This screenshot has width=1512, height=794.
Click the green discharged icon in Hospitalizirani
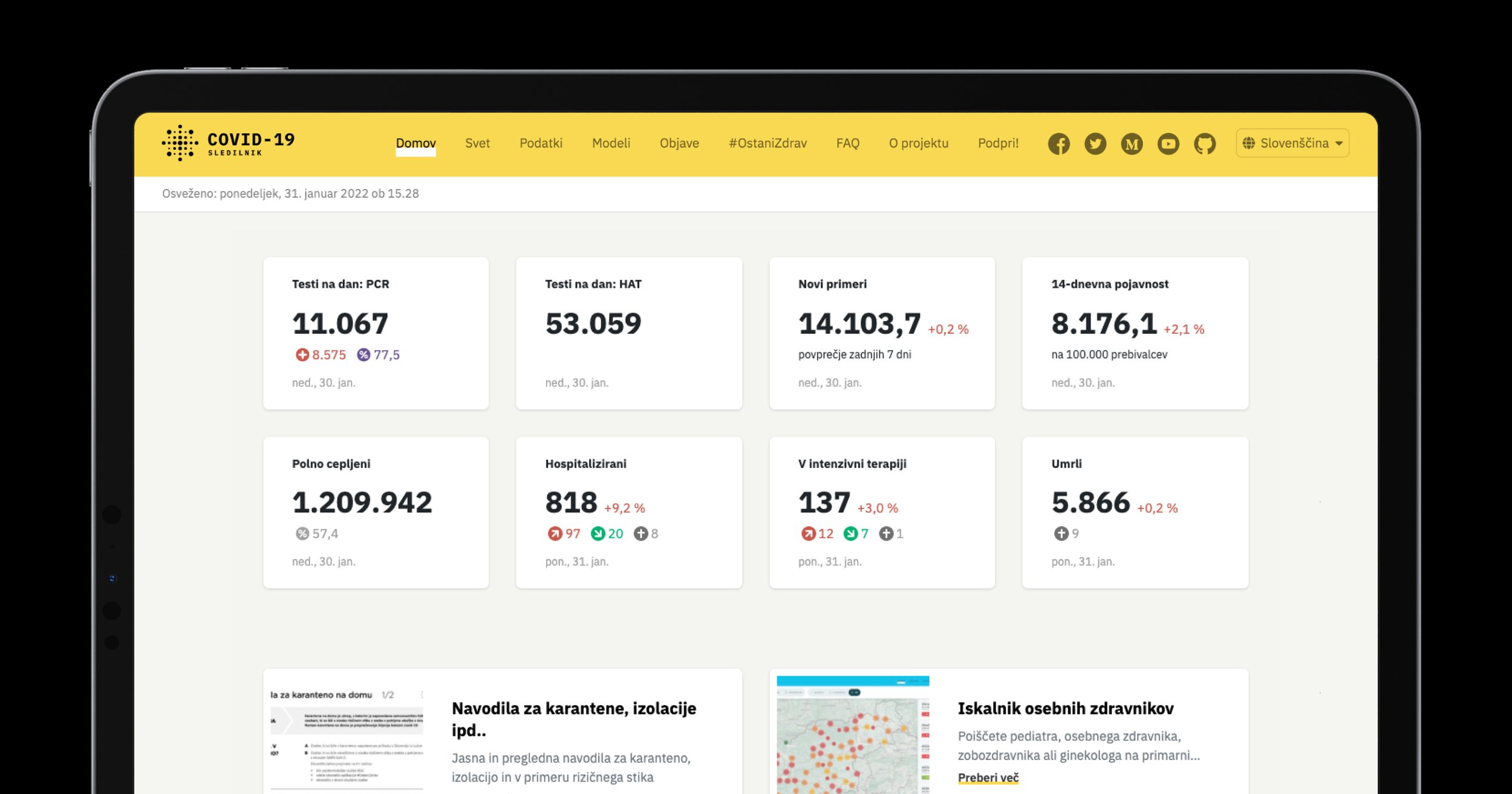pos(598,533)
